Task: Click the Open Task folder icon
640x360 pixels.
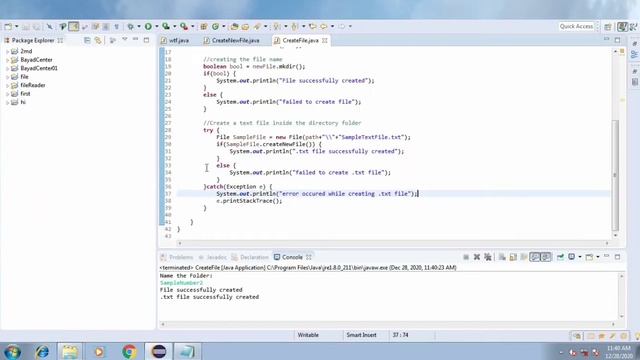Action: coord(245,27)
